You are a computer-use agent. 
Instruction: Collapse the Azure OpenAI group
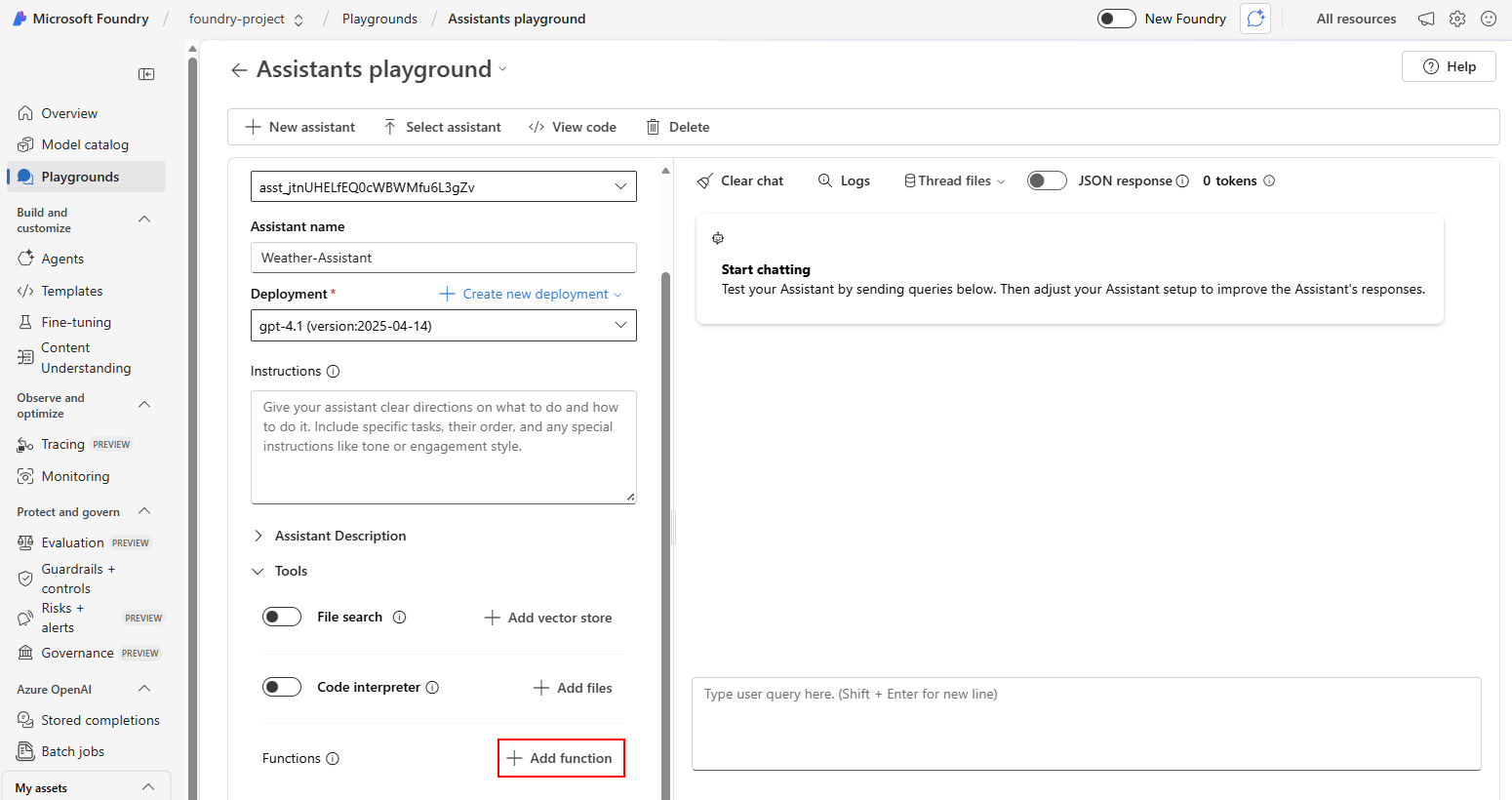[144, 689]
